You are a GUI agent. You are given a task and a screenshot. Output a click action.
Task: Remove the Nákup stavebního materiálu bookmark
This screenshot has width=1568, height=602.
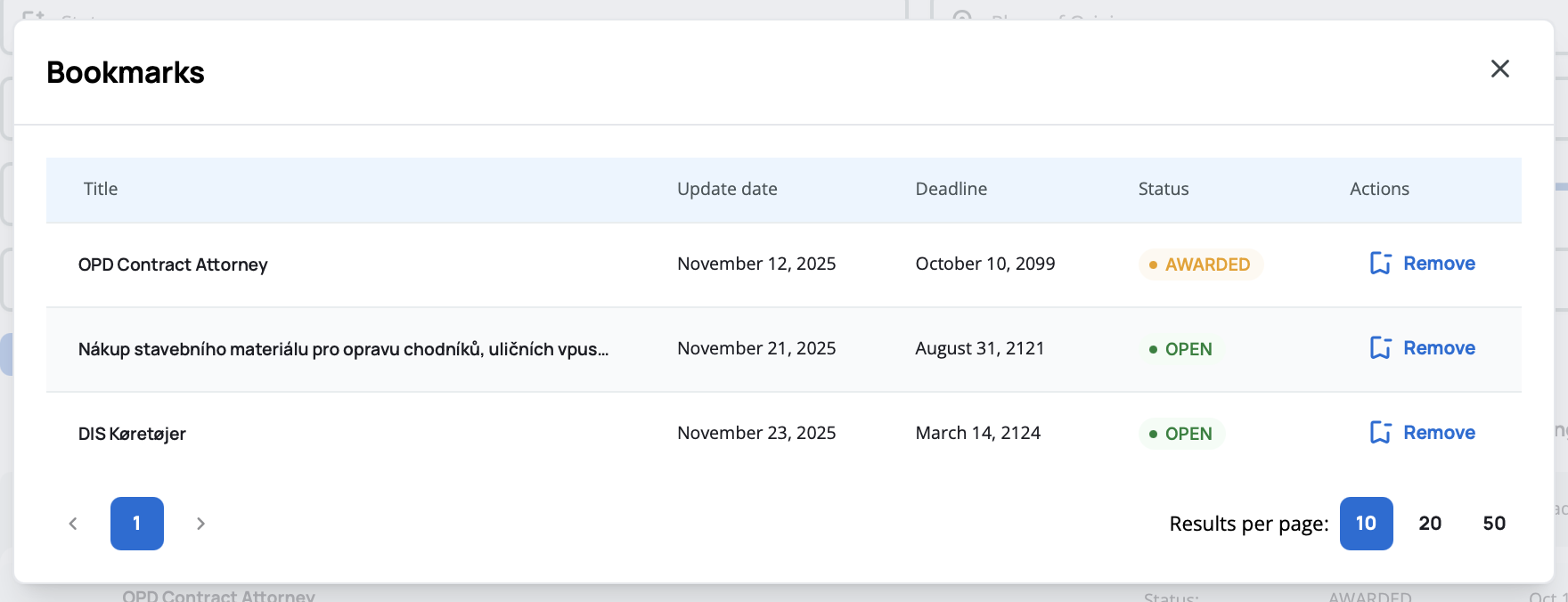pyautogui.click(x=1438, y=348)
